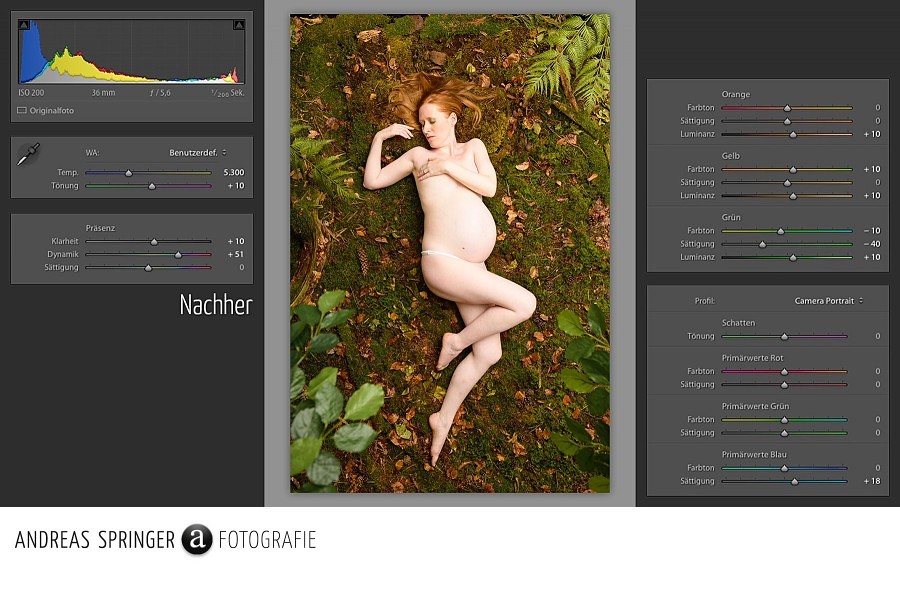Click the ISO 200 readout

(31, 92)
